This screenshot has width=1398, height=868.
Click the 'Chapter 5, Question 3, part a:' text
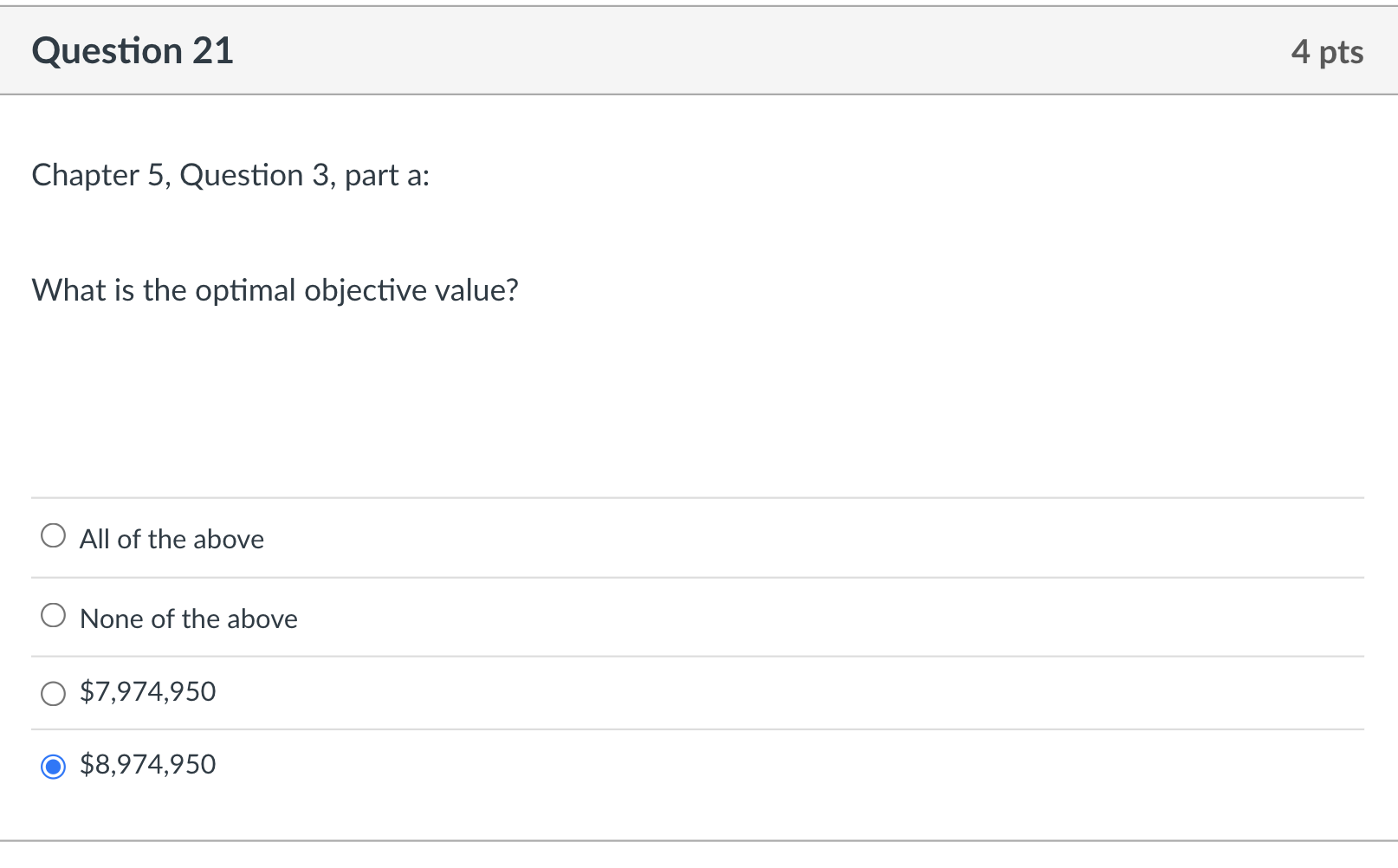pos(230,176)
